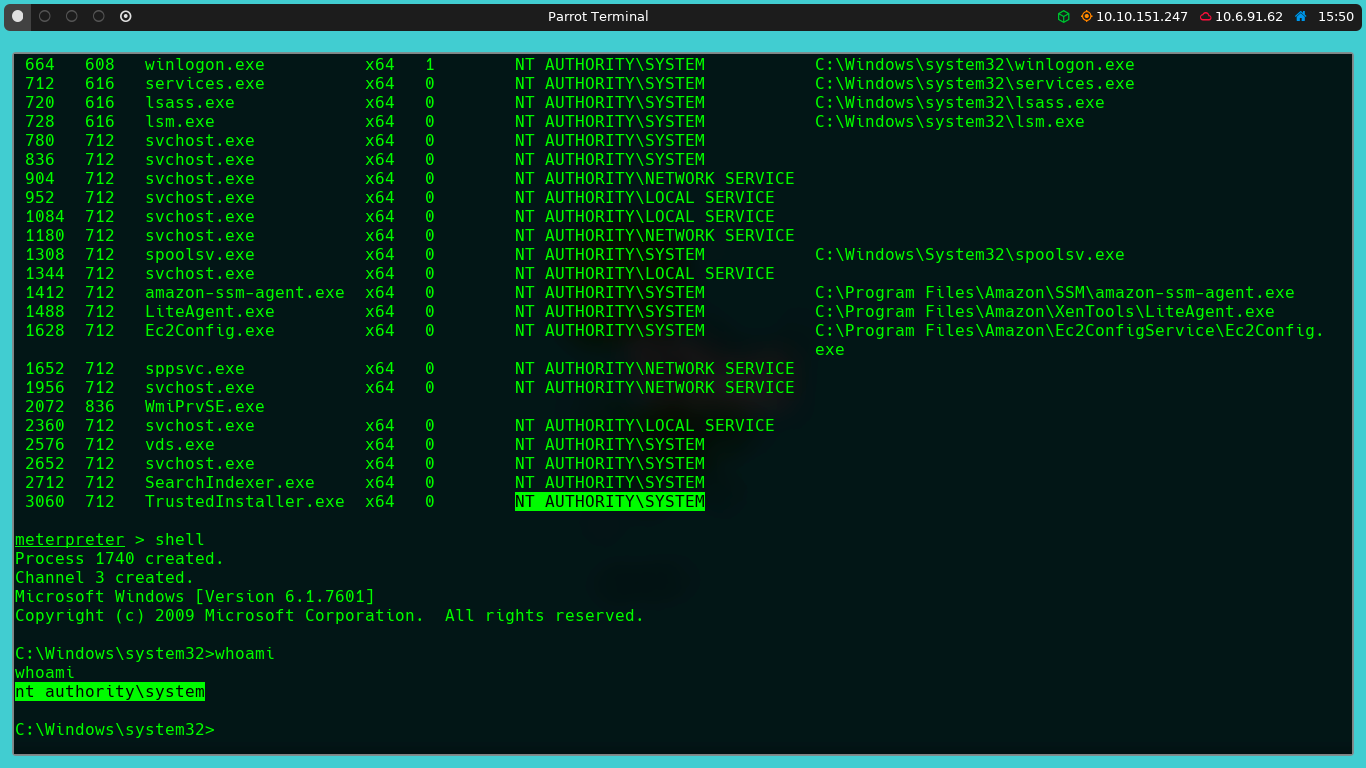
Task: Click spoolsv.exe process name
Action: pos(200,255)
